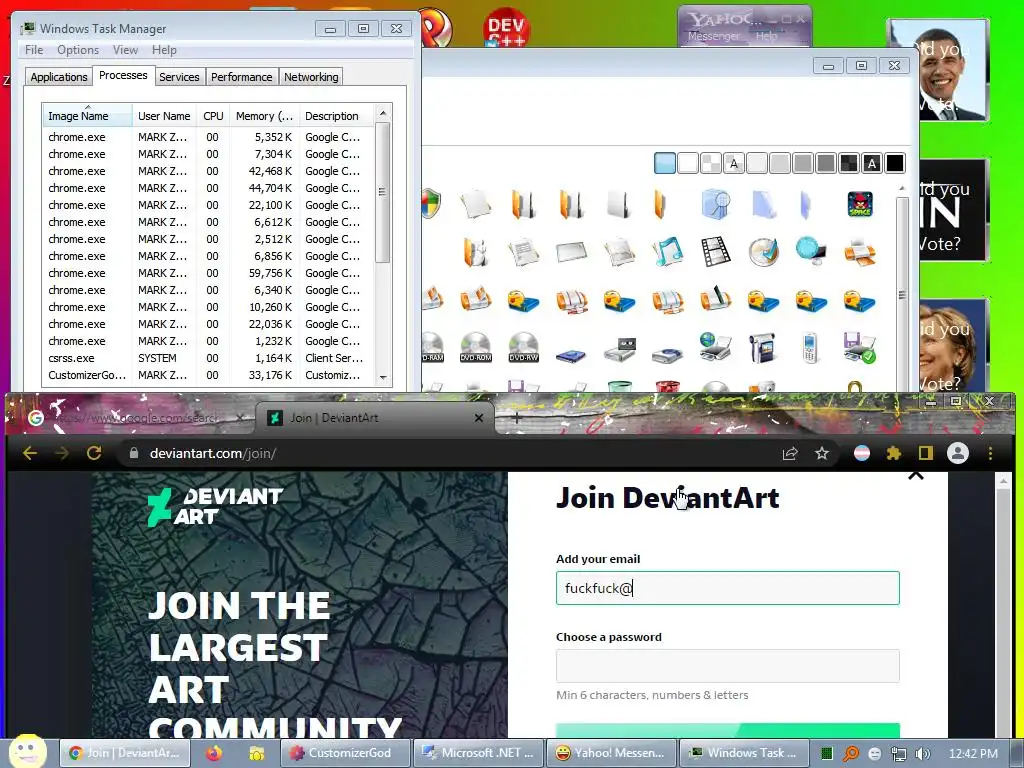The width and height of the screenshot is (1024, 768).
Task: Bookmark this page with the star icon
Action: 822,453
